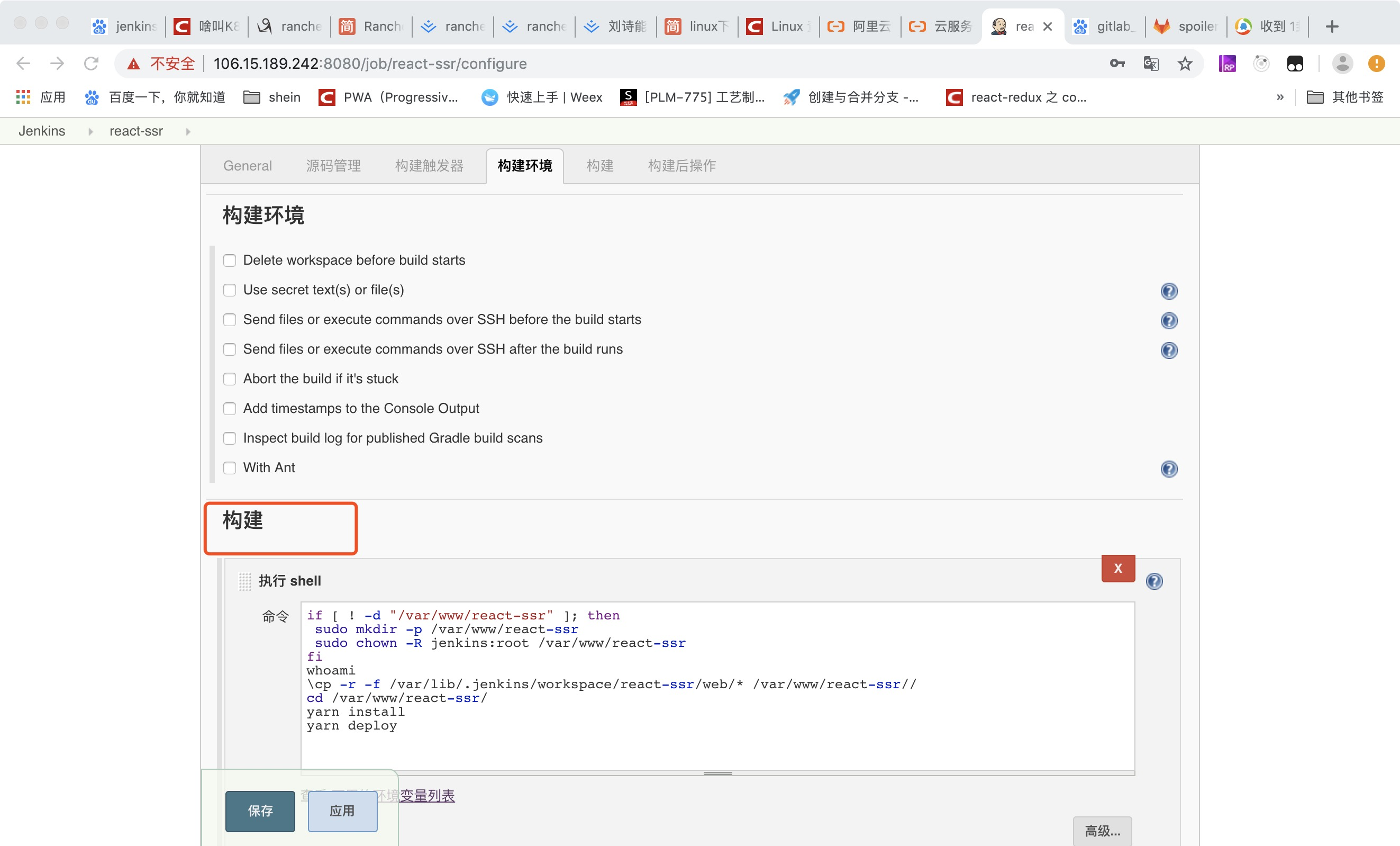This screenshot has height=846, width=1400.
Task: Click 高级... advanced button
Action: click(x=1102, y=831)
